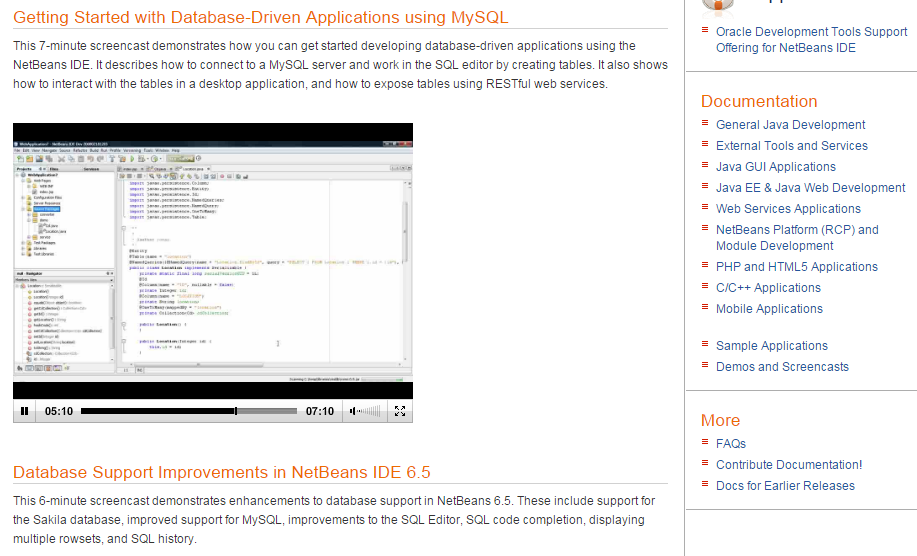The height and width of the screenshot is (556, 917).
Task: Open General Java Development docs
Action: (x=791, y=125)
